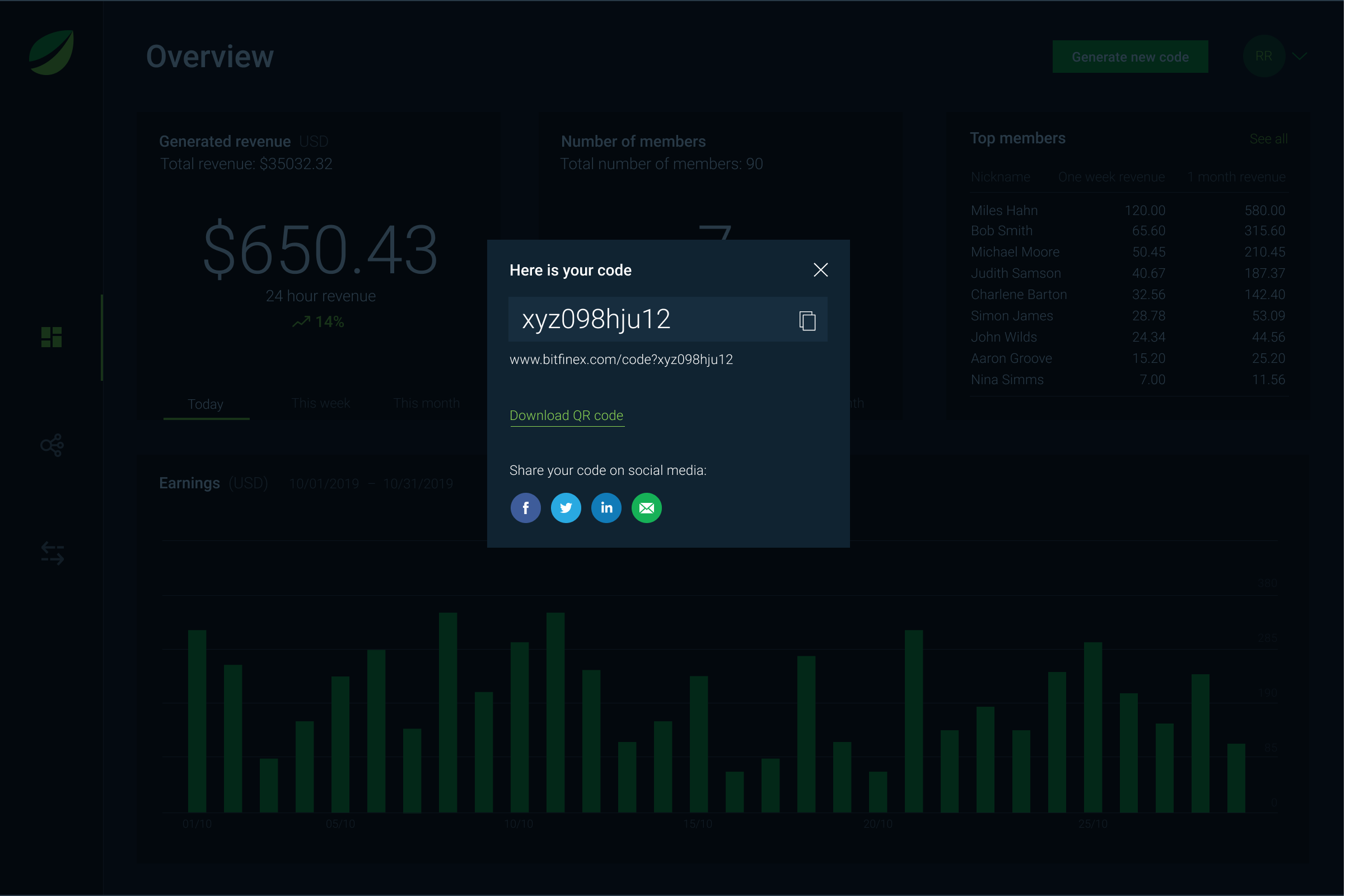Select the This month revenue tab
Viewport: 1345px width, 896px height.
426,403
